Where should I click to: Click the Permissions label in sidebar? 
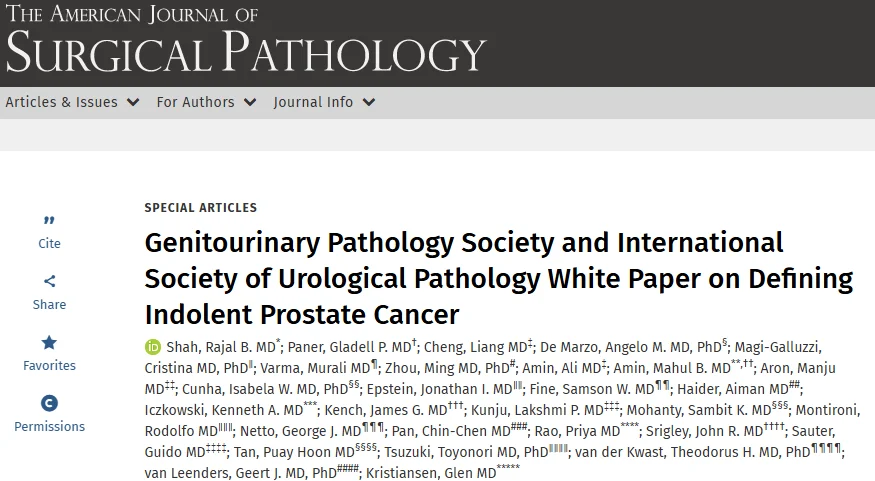(49, 427)
